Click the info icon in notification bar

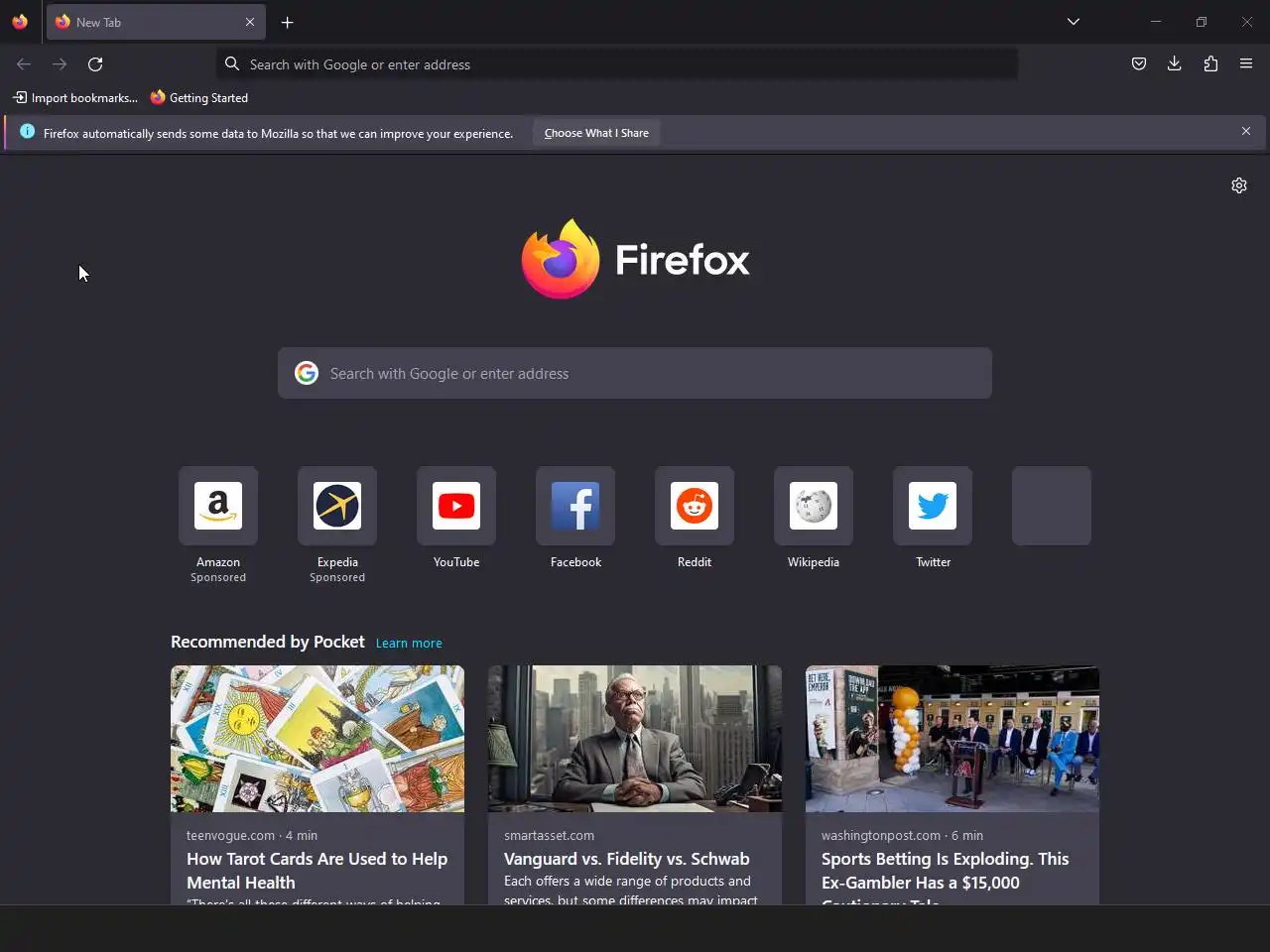(x=27, y=131)
